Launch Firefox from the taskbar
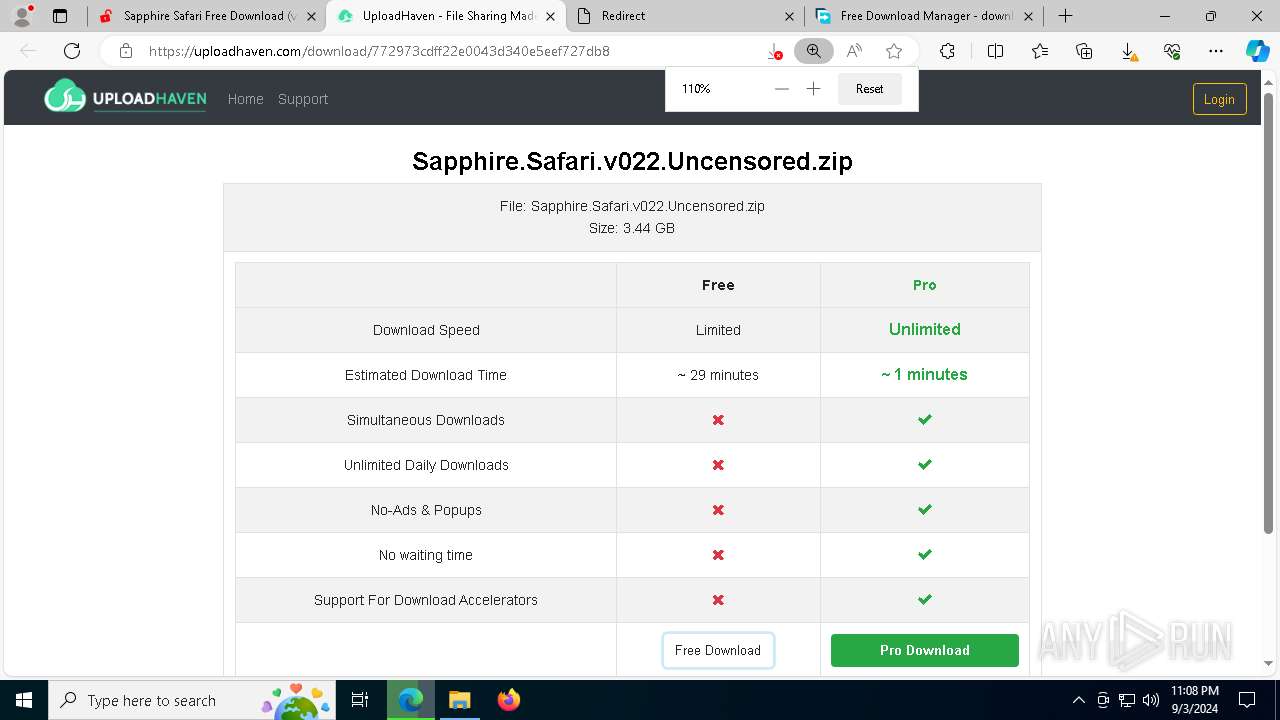This screenshot has height=720, width=1280. [x=508, y=700]
